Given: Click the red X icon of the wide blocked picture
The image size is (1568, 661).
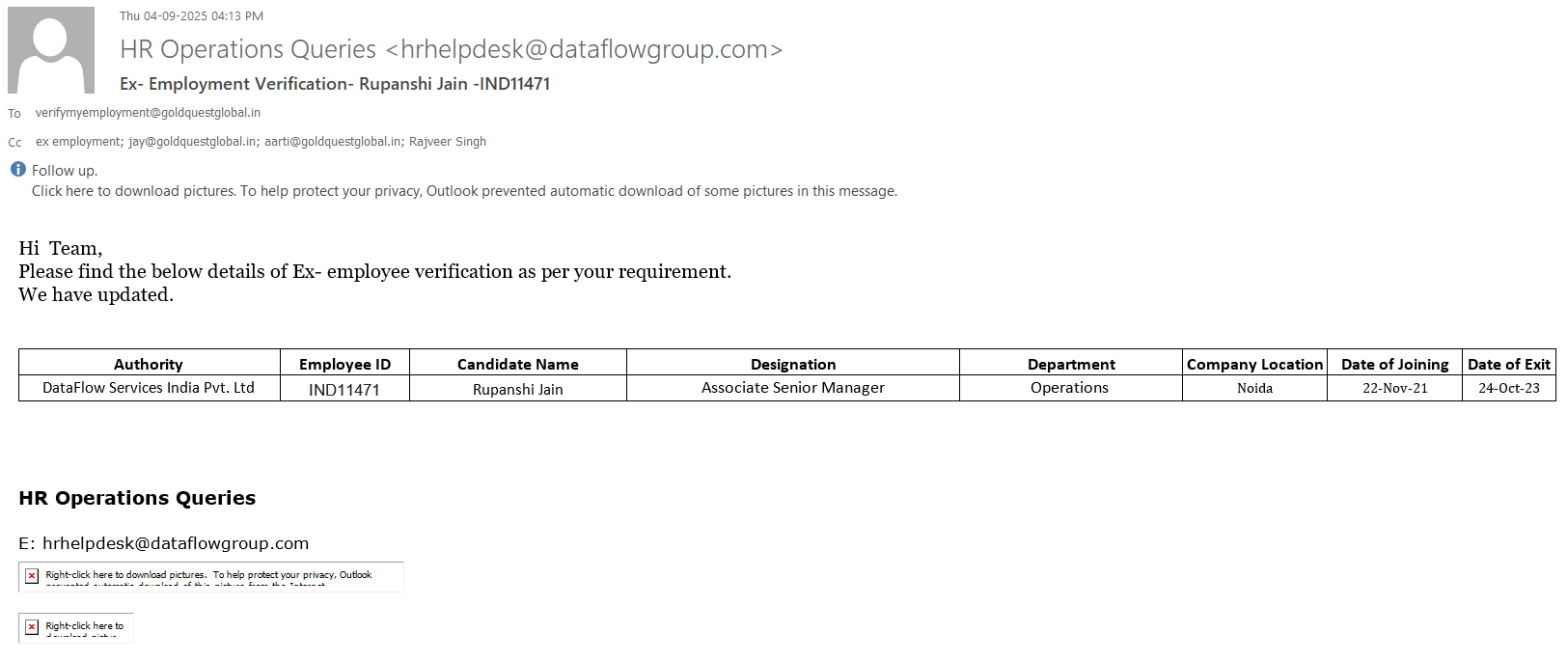Looking at the screenshot, I should point(32,576).
